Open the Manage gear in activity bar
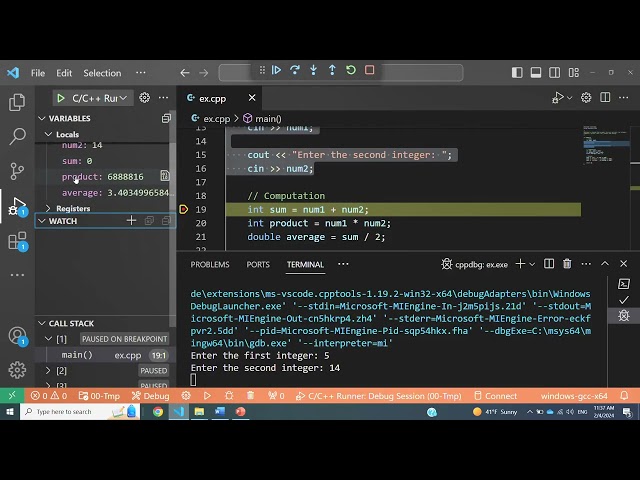640x480 pixels. click(17, 370)
